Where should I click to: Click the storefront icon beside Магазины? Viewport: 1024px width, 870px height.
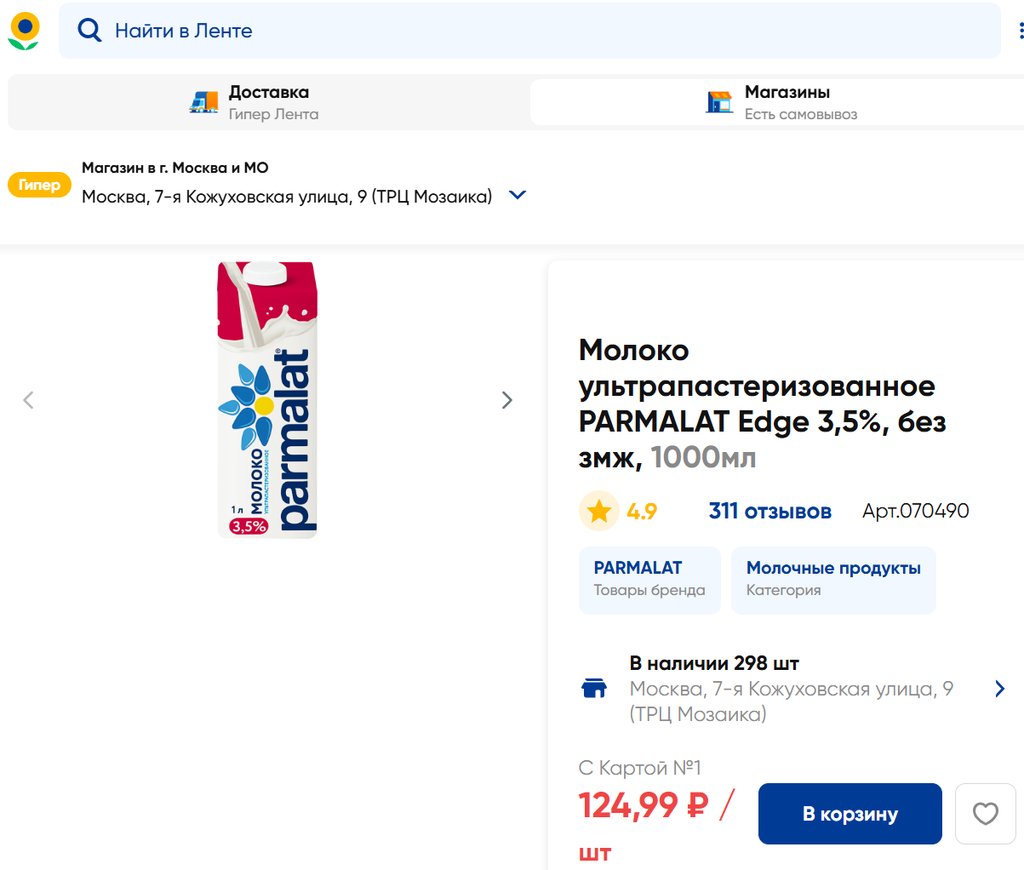point(719,102)
